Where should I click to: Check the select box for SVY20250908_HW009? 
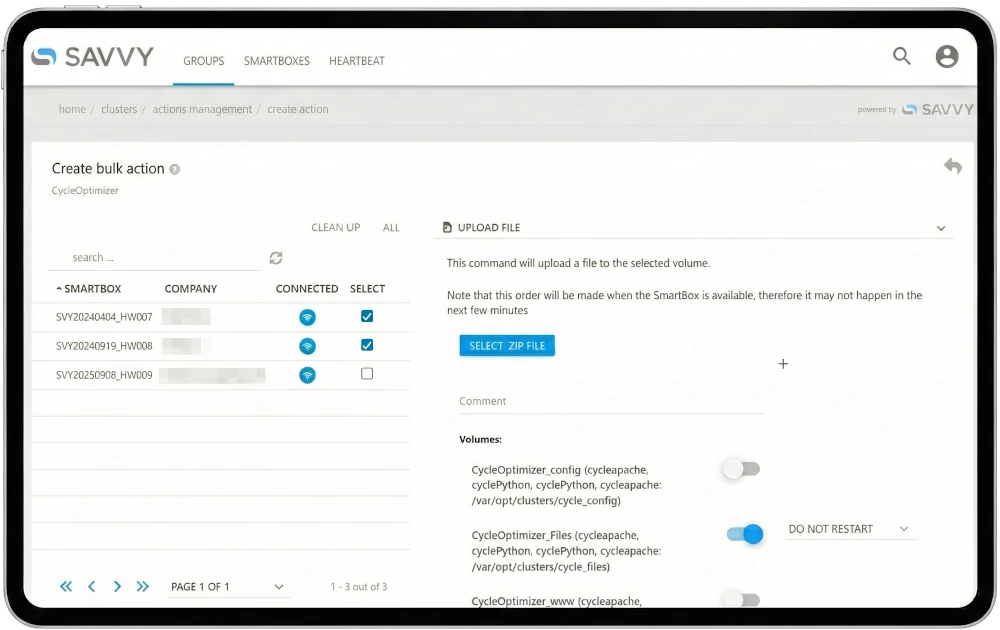(x=367, y=374)
